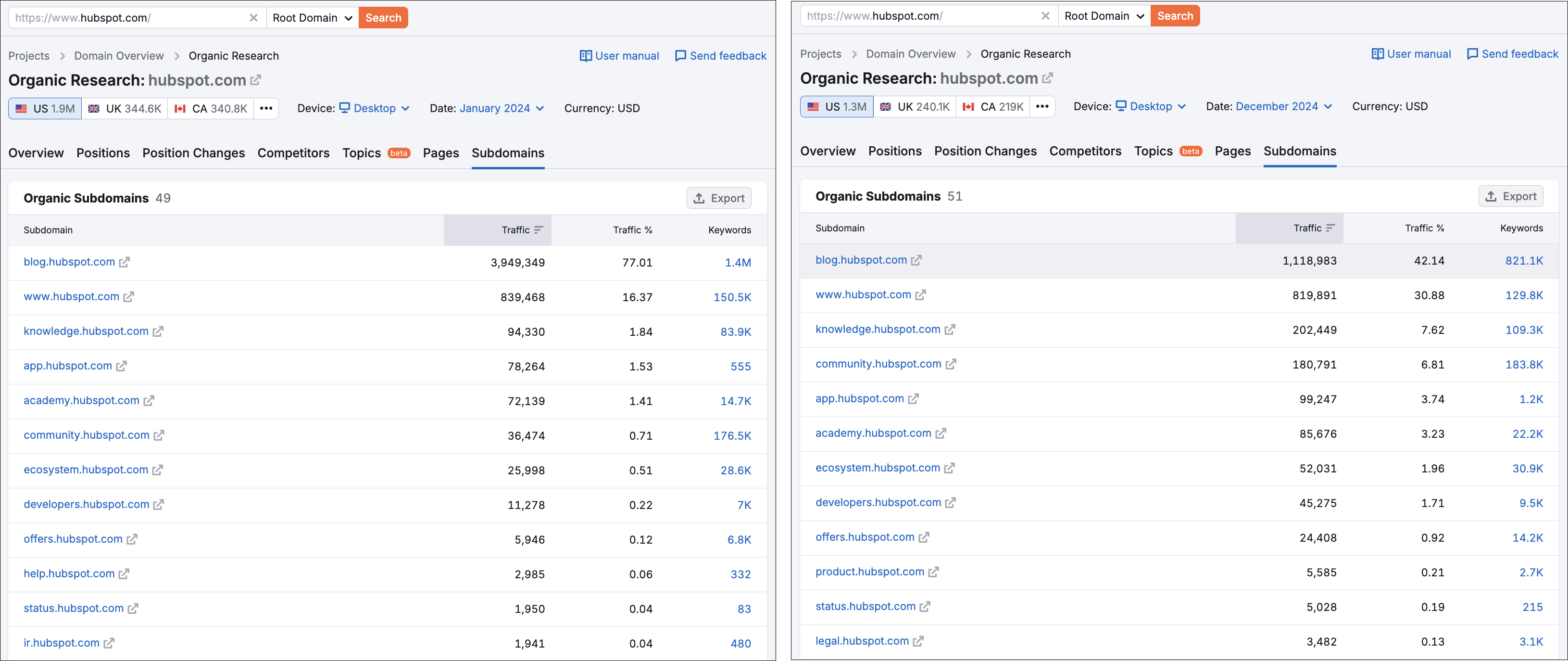Switch to Topics beta tab in right panel
Screen dimensions: 1568x661
tap(1167, 151)
